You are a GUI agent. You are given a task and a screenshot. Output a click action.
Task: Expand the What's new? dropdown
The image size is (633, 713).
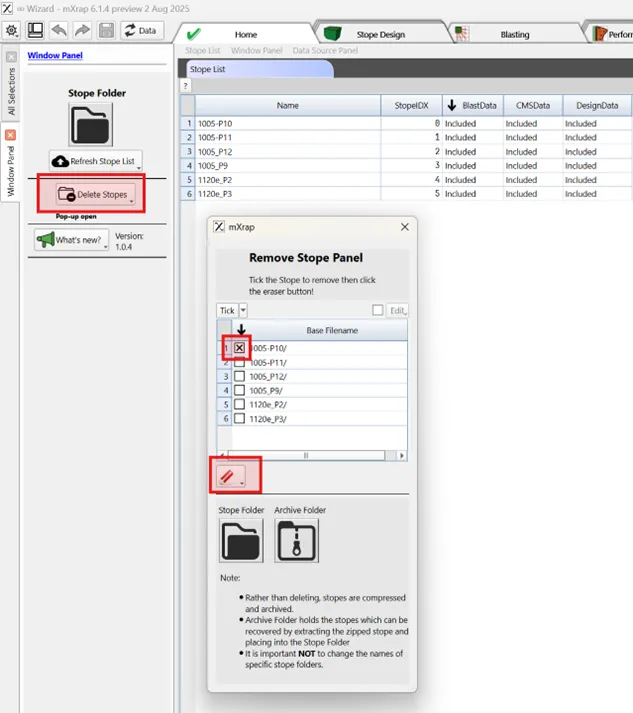pos(105,246)
